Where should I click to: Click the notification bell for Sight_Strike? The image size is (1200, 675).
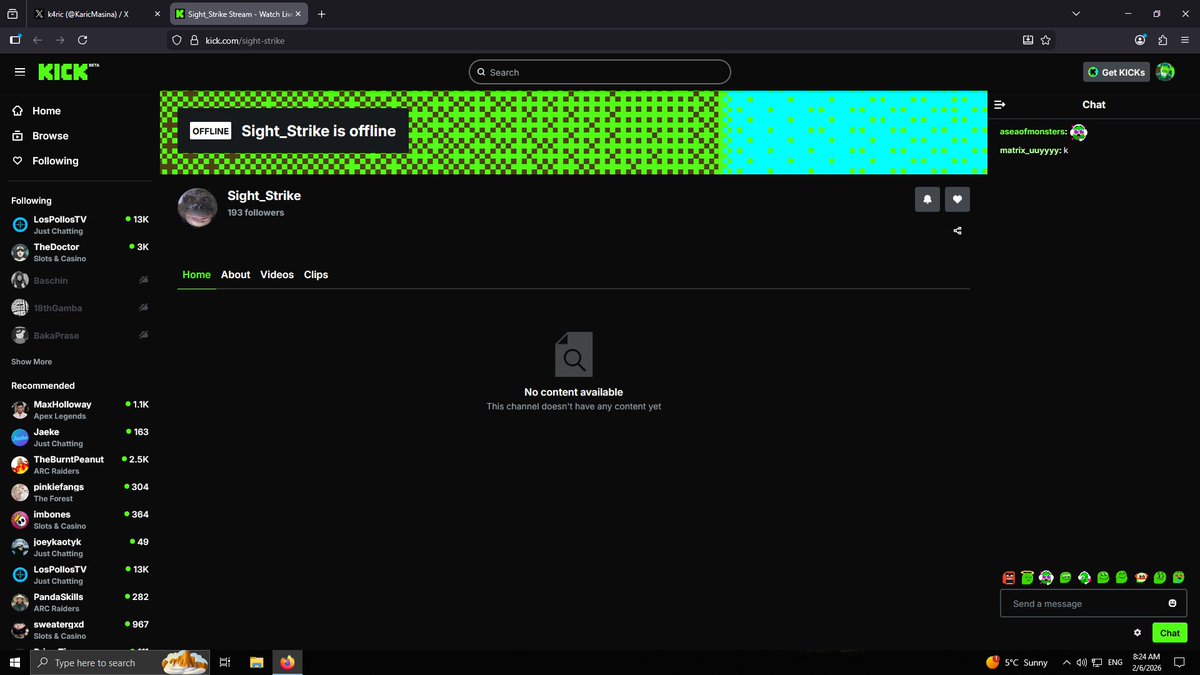pos(927,200)
